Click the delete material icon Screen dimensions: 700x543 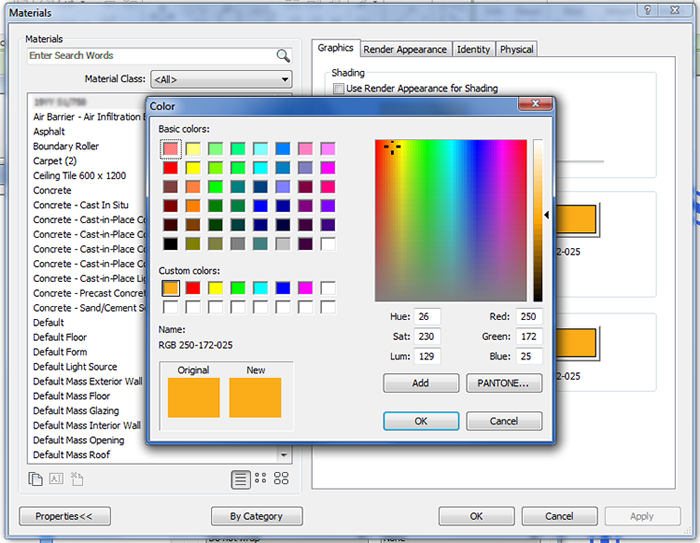pos(77,479)
